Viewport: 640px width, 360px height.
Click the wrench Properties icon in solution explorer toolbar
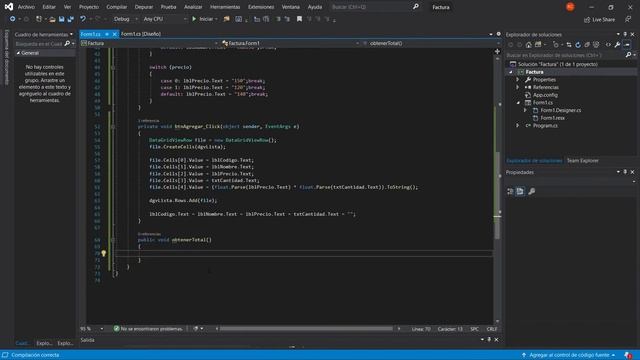coord(618,45)
